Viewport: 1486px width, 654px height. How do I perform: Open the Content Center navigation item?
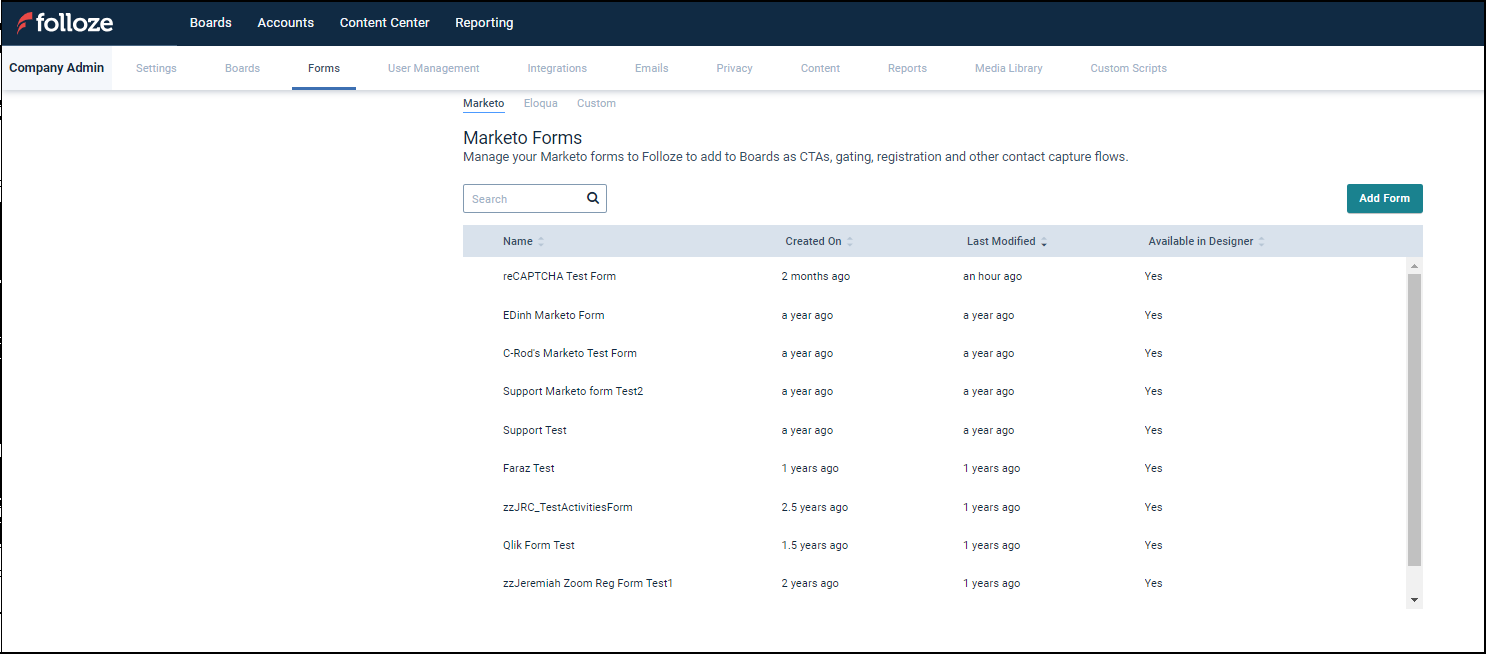384,23
